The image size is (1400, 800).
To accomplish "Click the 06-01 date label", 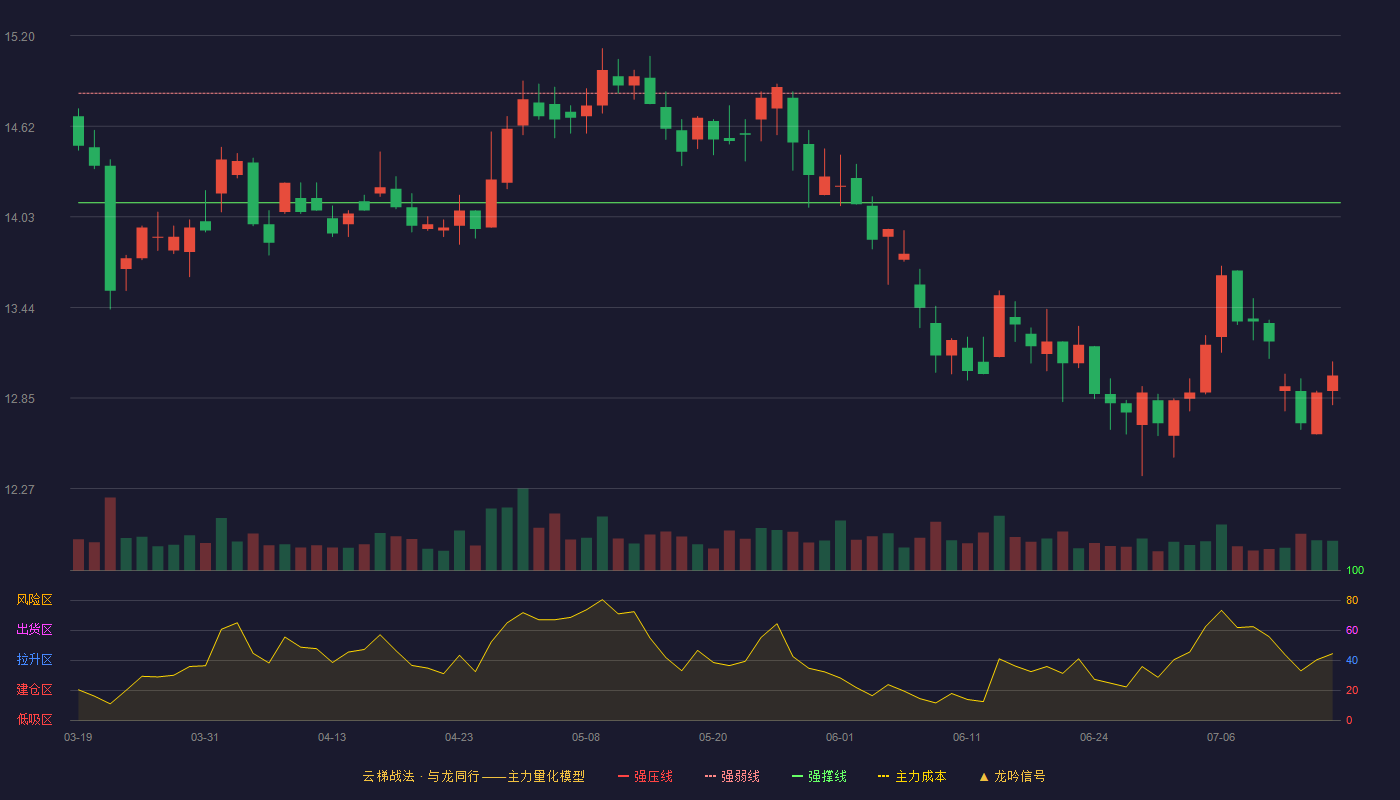I will 840,737.
